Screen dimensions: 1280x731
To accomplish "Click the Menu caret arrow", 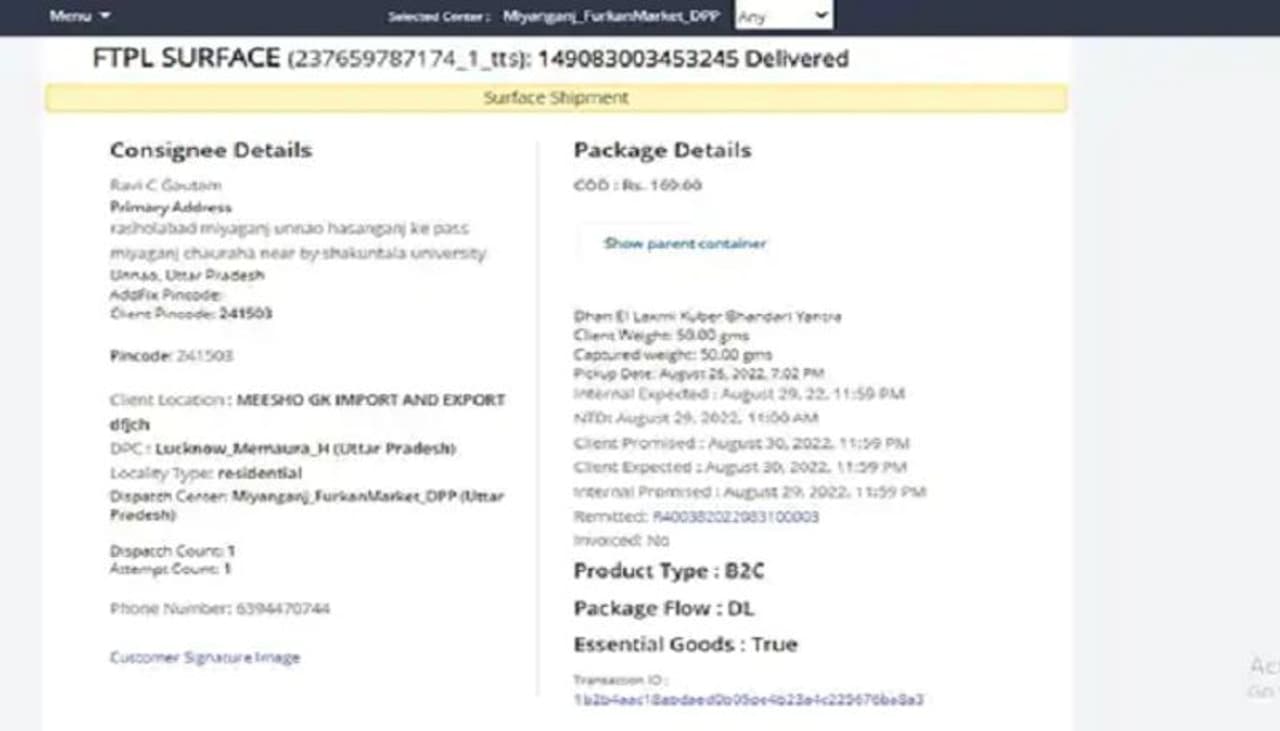I will (106, 16).
